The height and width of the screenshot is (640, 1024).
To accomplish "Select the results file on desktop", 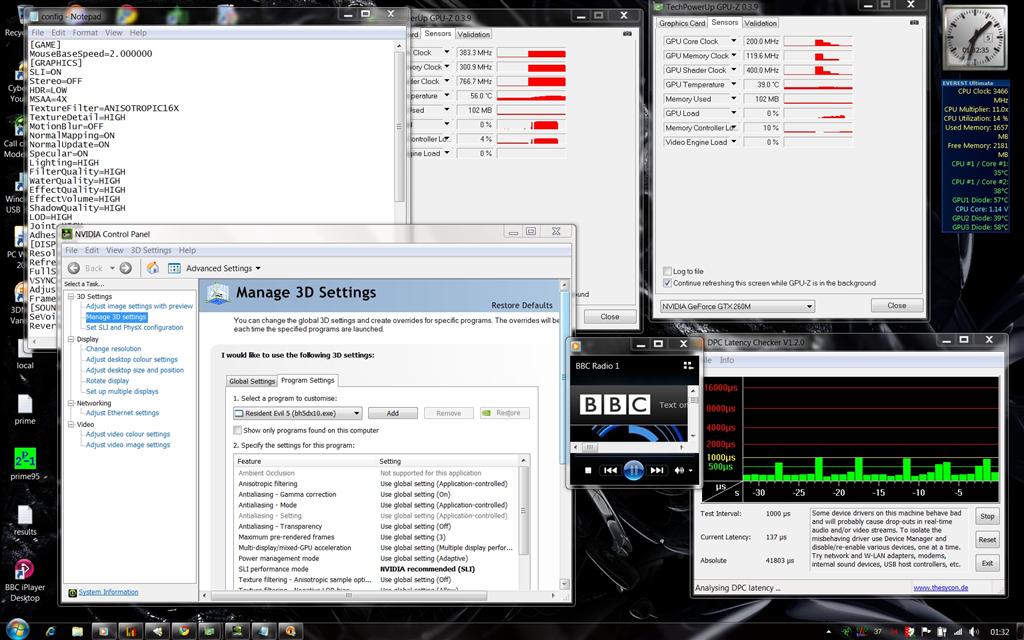I will (25, 520).
